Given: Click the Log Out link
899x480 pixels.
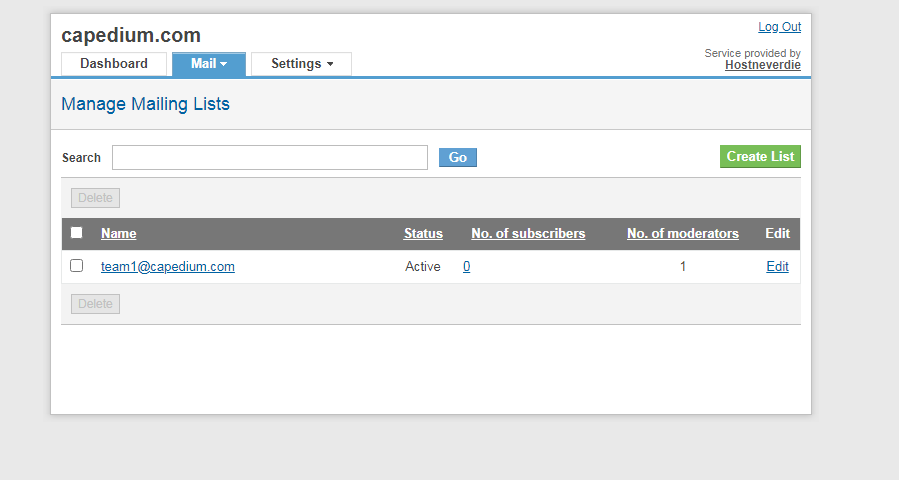Looking at the screenshot, I should click(x=779, y=27).
